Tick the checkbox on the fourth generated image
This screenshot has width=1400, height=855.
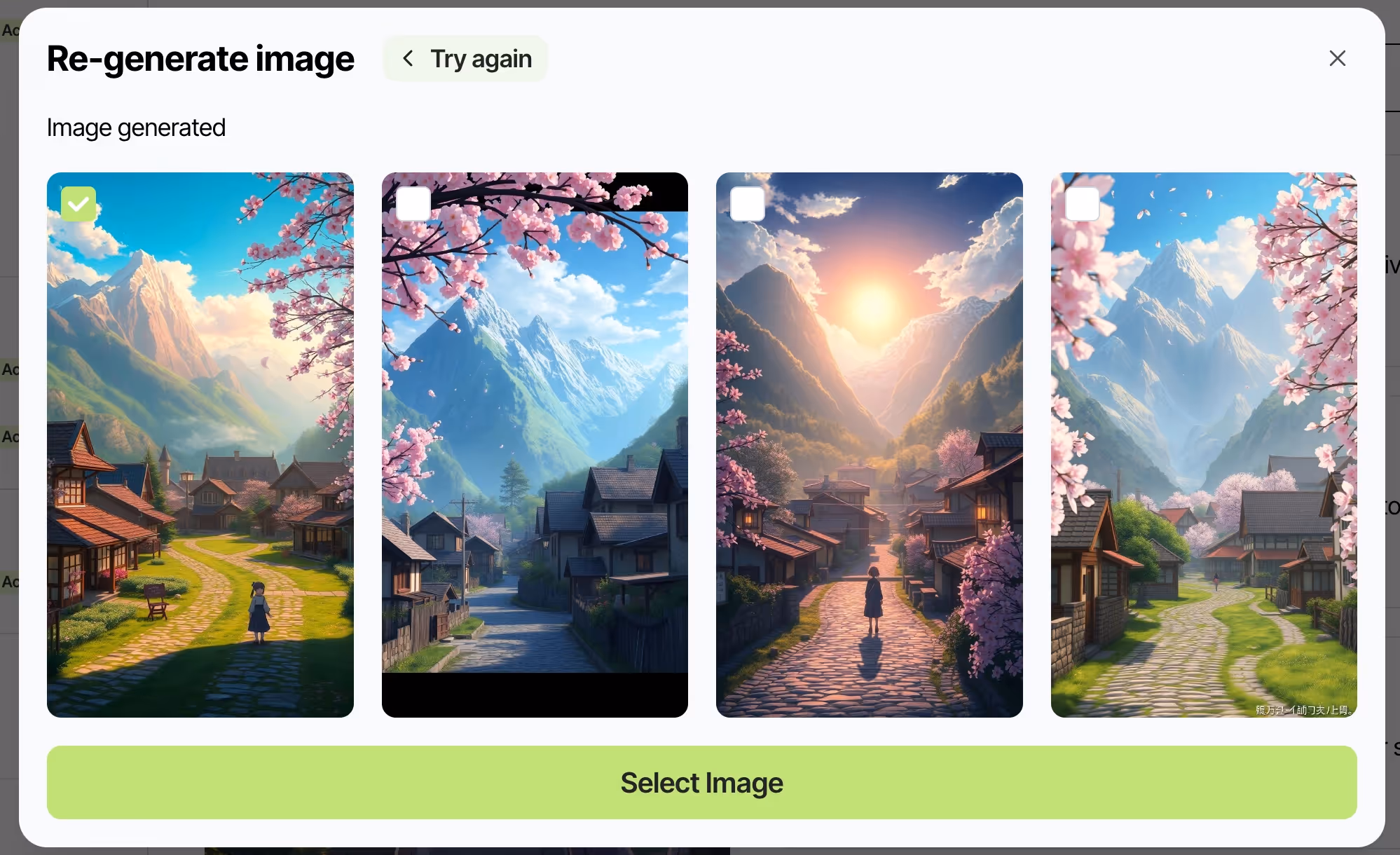[1083, 204]
